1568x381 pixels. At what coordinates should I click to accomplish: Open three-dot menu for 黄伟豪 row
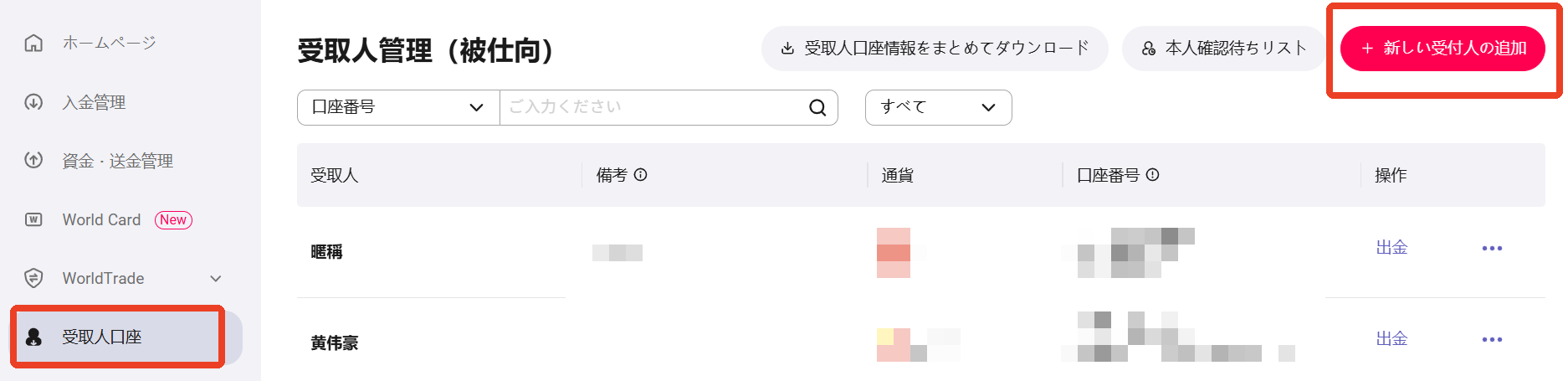click(1492, 339)
